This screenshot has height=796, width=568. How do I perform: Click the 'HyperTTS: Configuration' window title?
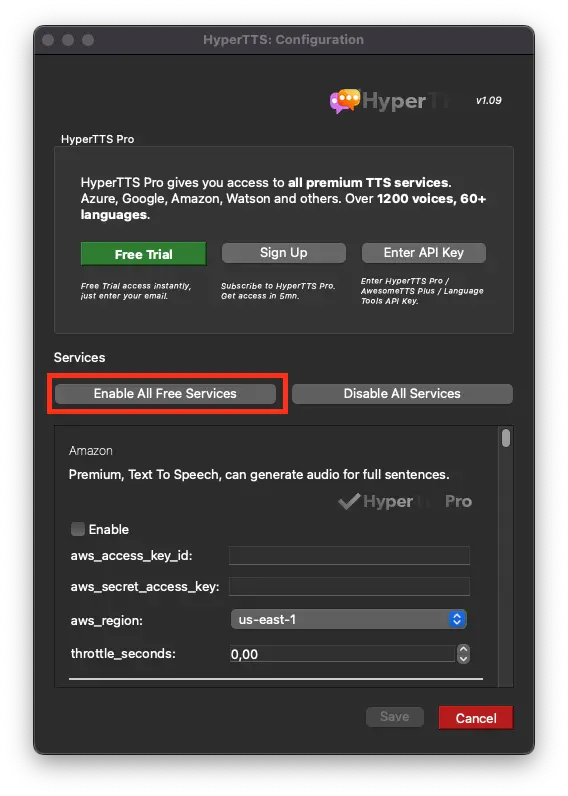point(283,40)
